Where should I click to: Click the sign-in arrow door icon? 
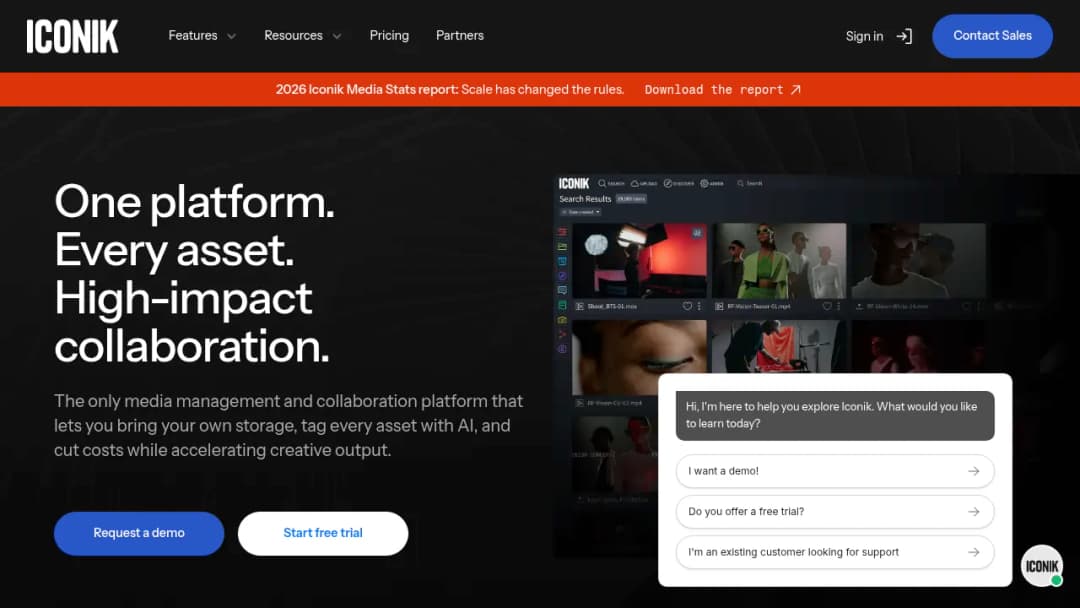(x=904, y=36)
